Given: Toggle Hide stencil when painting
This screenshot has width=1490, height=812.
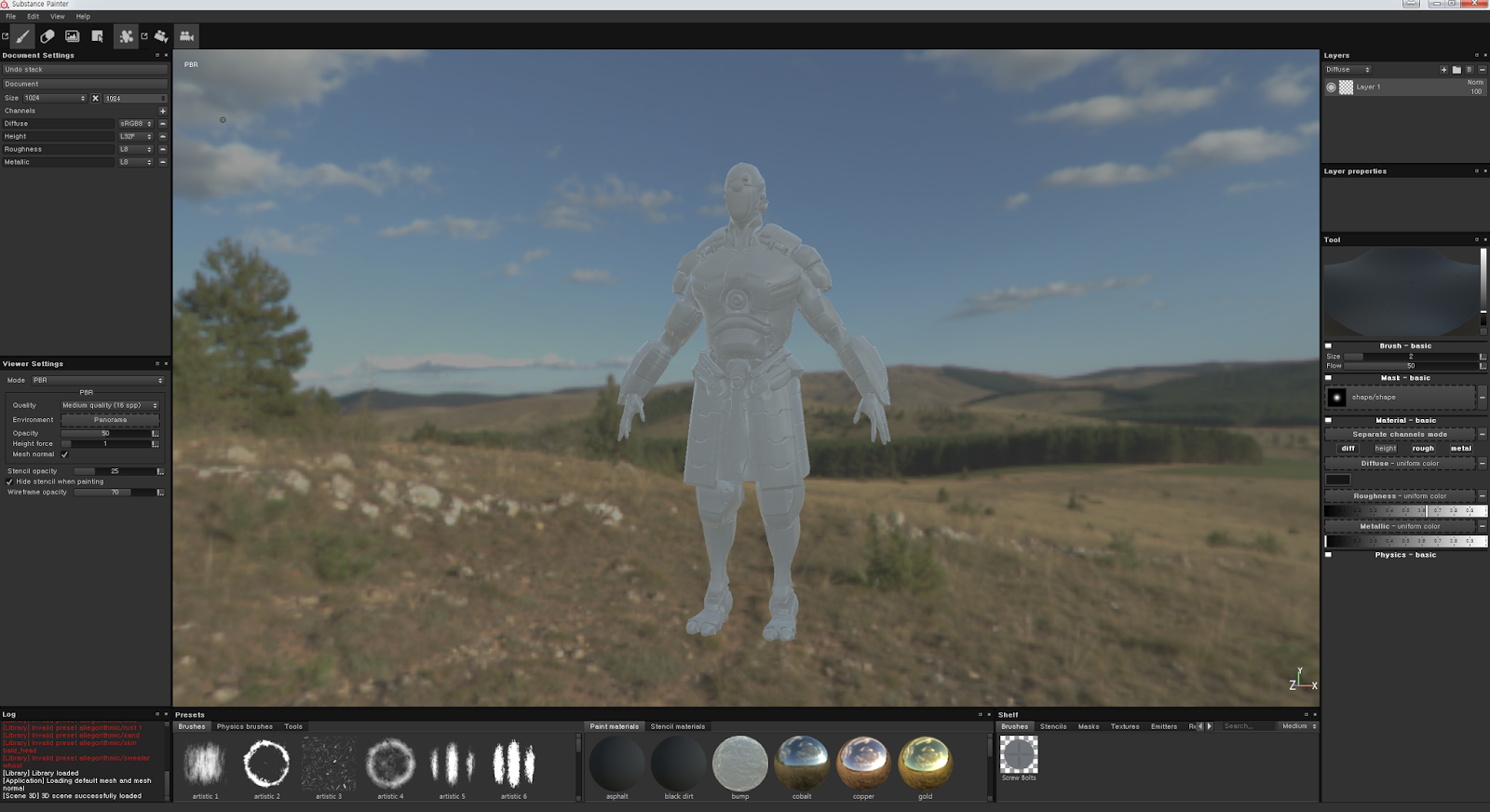Looking at the screenshot, I should tap(9, 481).
